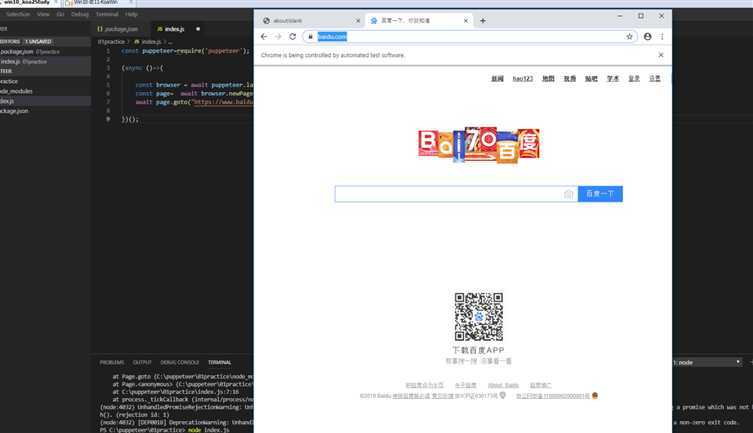Open the 贴吧 link

click(x=591, y=78)
